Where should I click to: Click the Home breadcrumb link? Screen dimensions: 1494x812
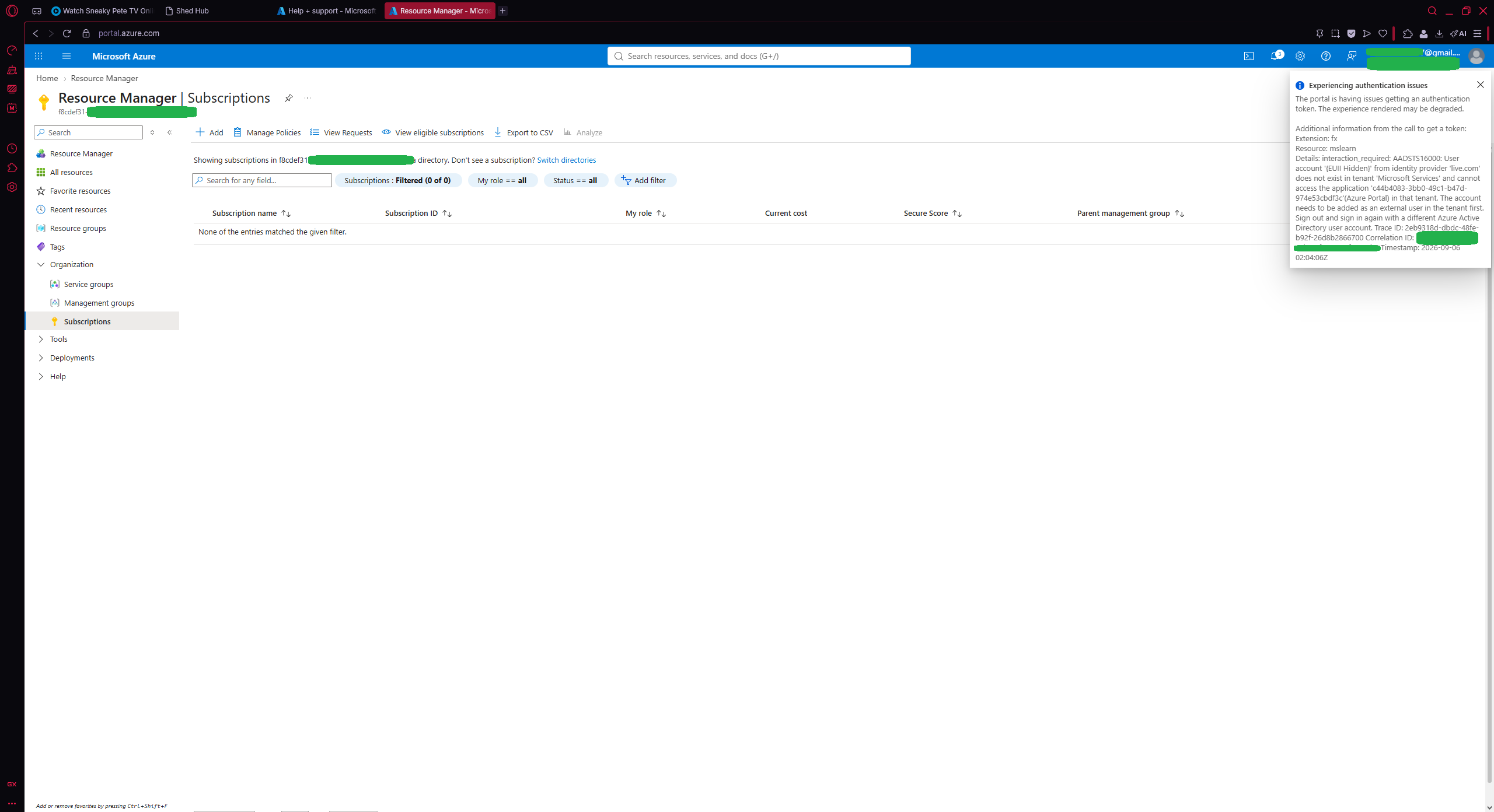[47, 78]
